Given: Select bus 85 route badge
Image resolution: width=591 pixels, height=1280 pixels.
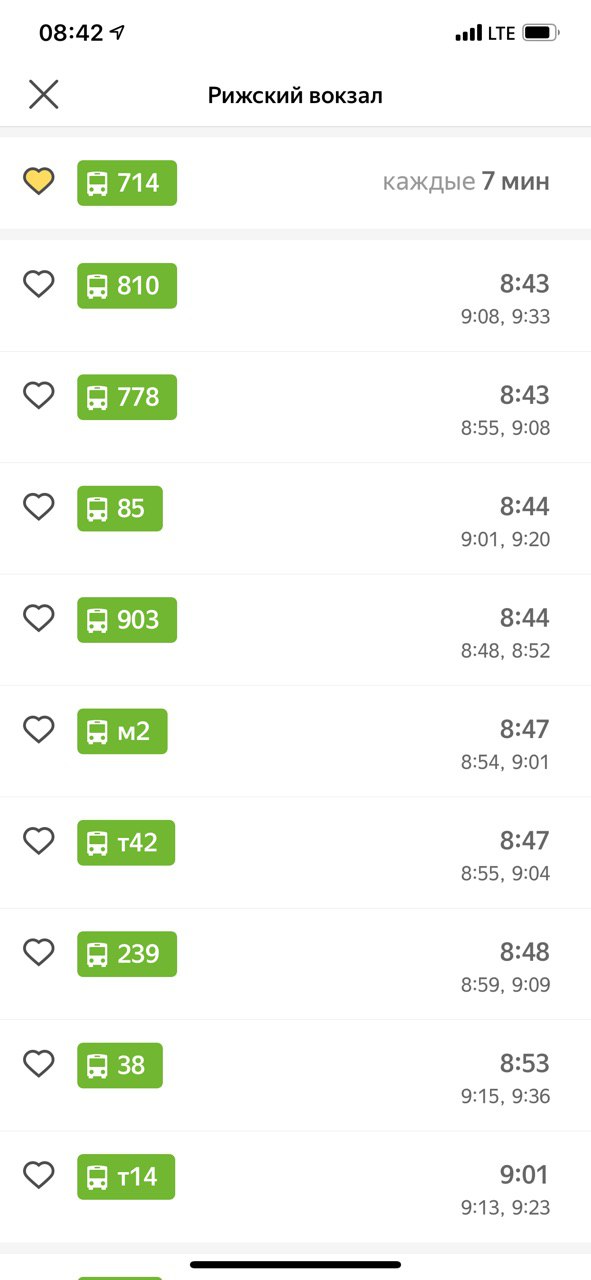Looking at the screenshot, I should tap(120, 508).
